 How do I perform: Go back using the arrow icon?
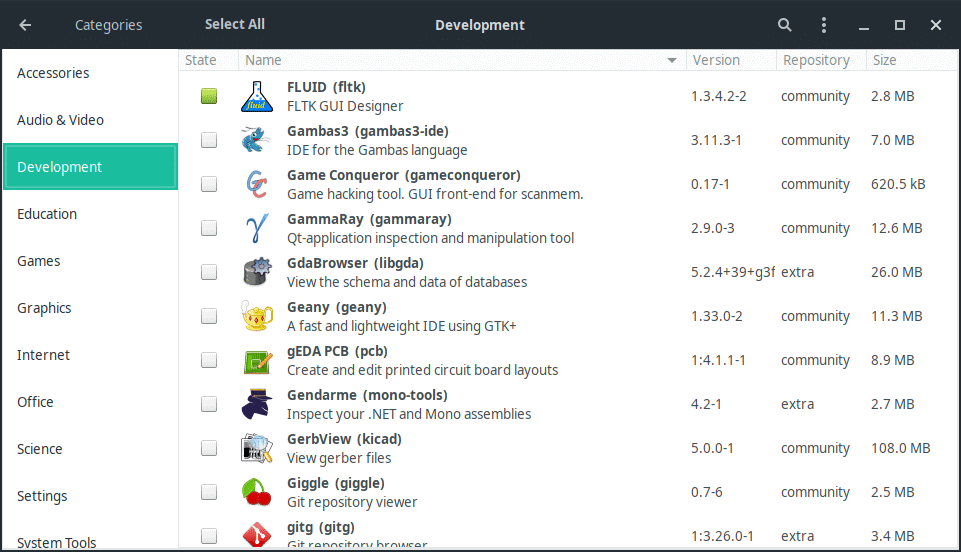[25, 25]
